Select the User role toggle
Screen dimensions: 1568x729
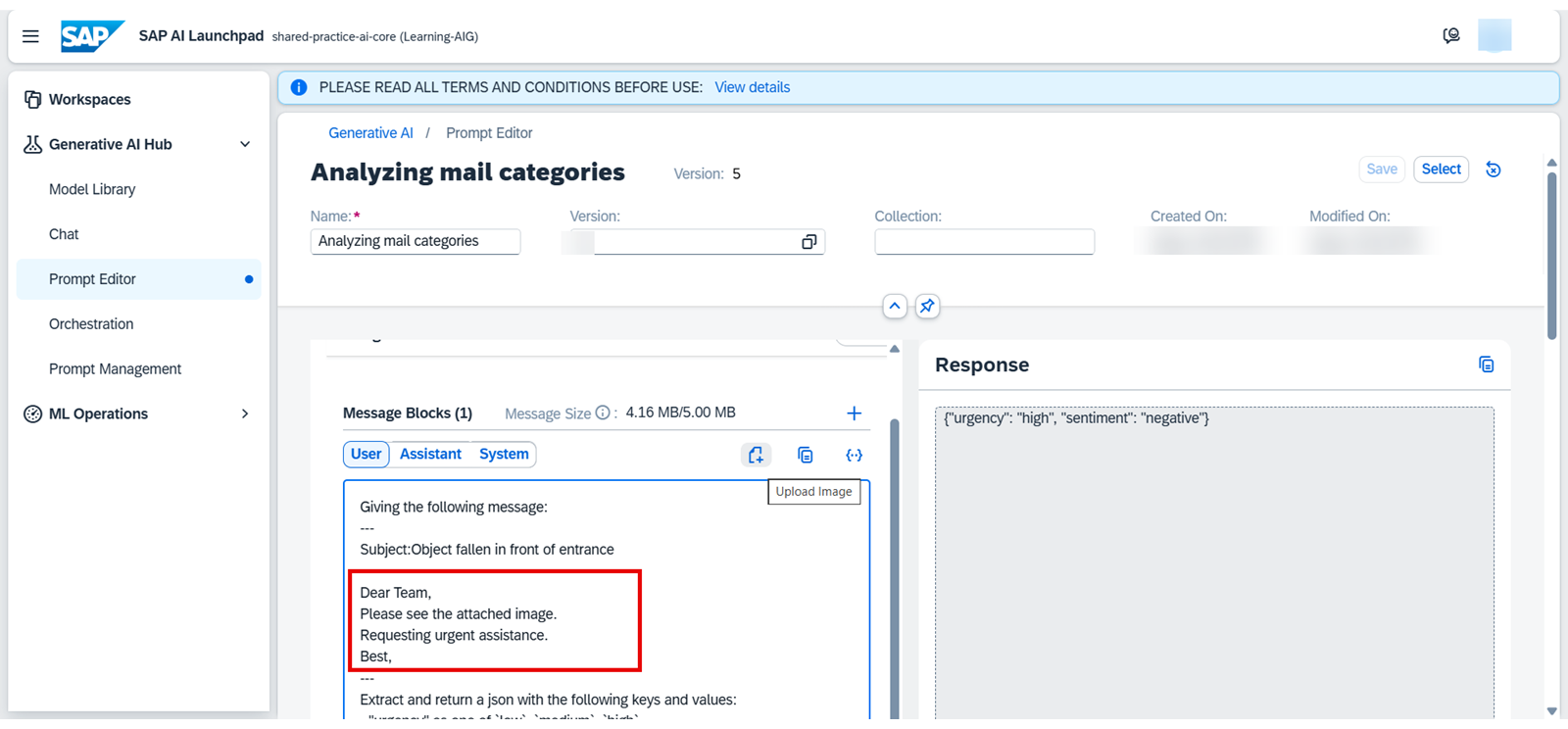pos(367,454)
